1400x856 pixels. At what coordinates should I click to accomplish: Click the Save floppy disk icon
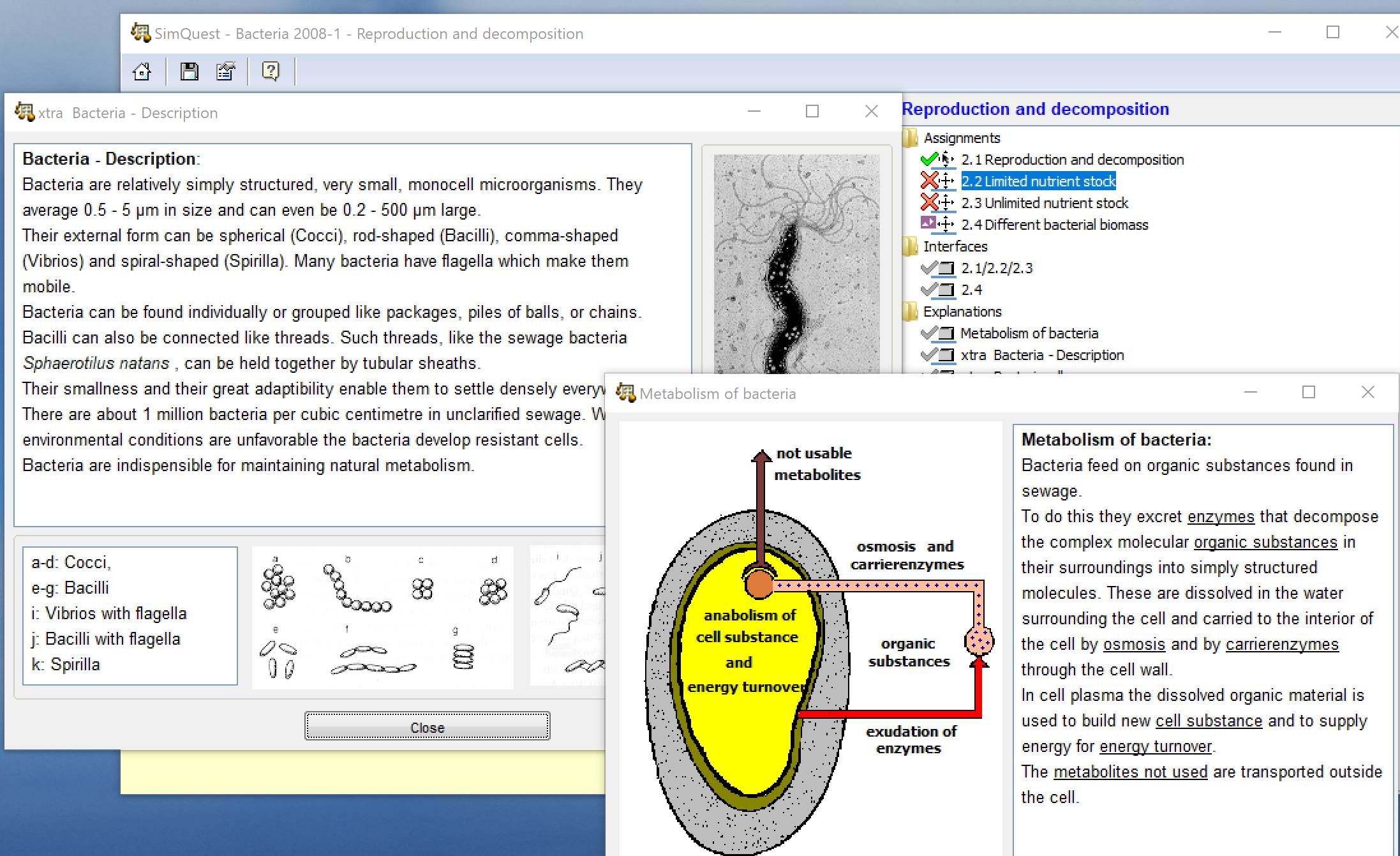click(189, 71)
